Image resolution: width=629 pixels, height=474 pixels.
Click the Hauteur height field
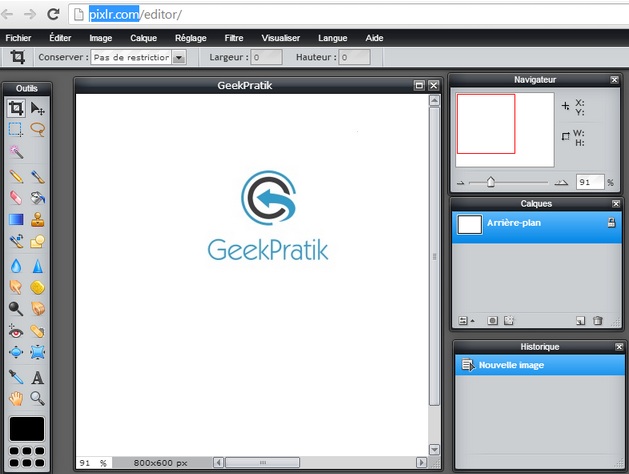tap(354, 57)
